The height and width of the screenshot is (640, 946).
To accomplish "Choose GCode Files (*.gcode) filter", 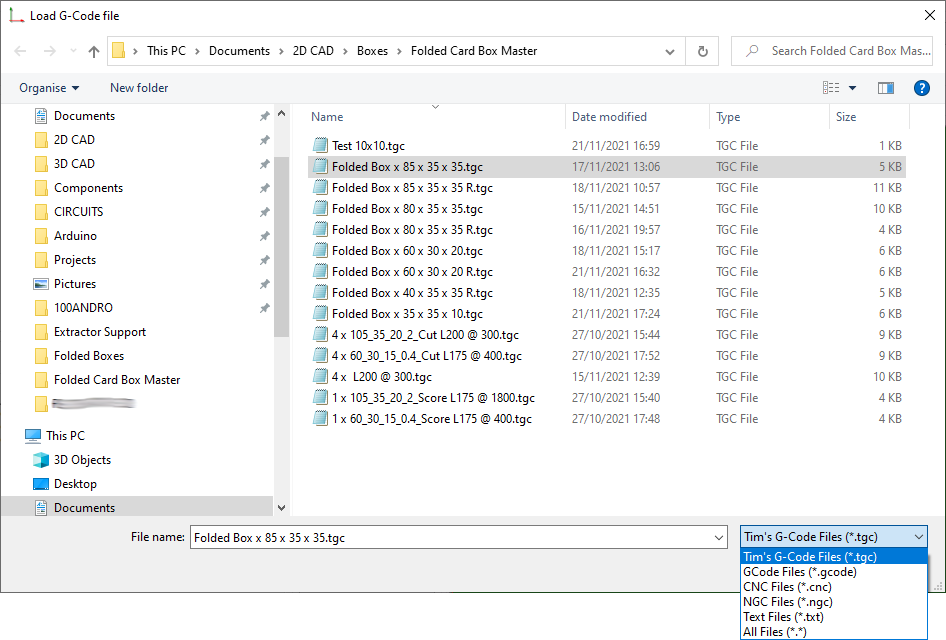I will coord(834,572).
